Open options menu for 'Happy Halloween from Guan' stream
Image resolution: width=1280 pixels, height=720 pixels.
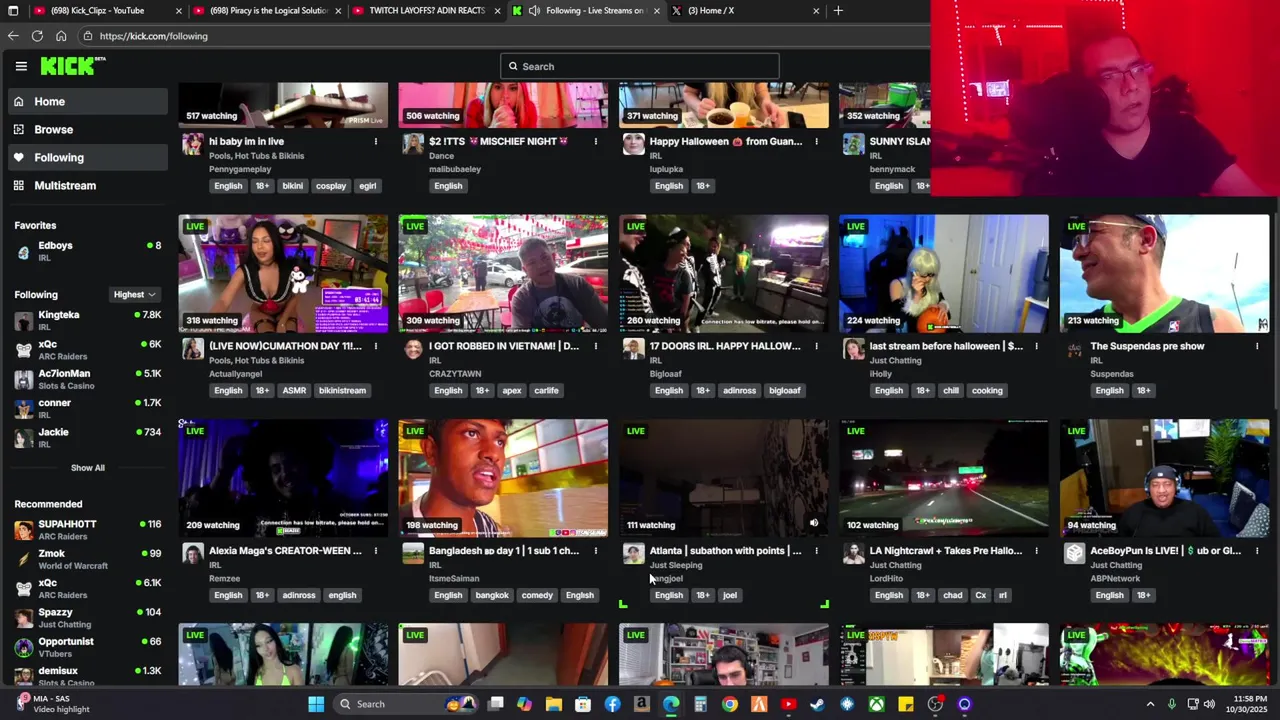point(816,141)
